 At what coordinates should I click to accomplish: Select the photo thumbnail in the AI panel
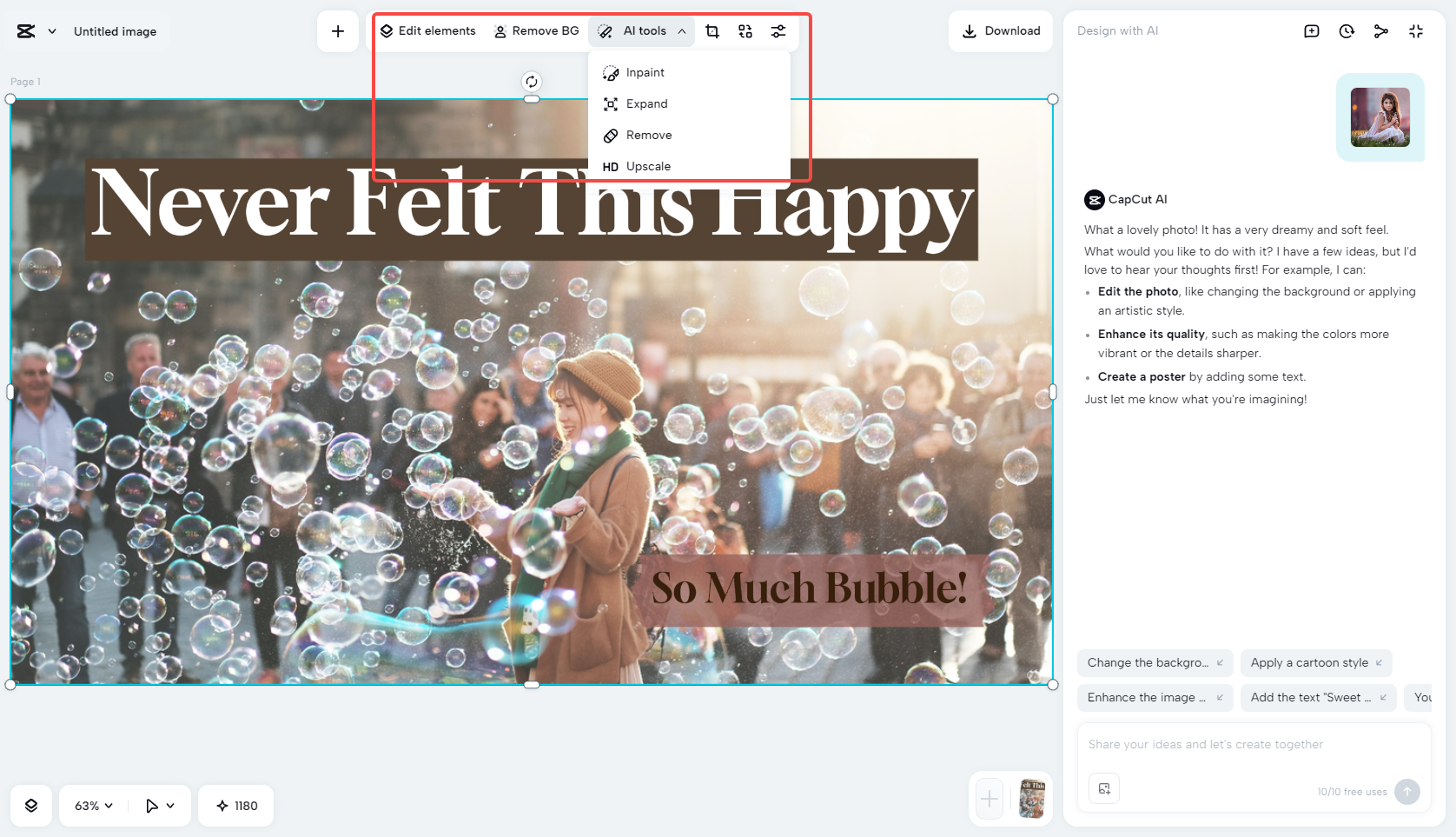pyautogui.click(x=1380, y=117)
